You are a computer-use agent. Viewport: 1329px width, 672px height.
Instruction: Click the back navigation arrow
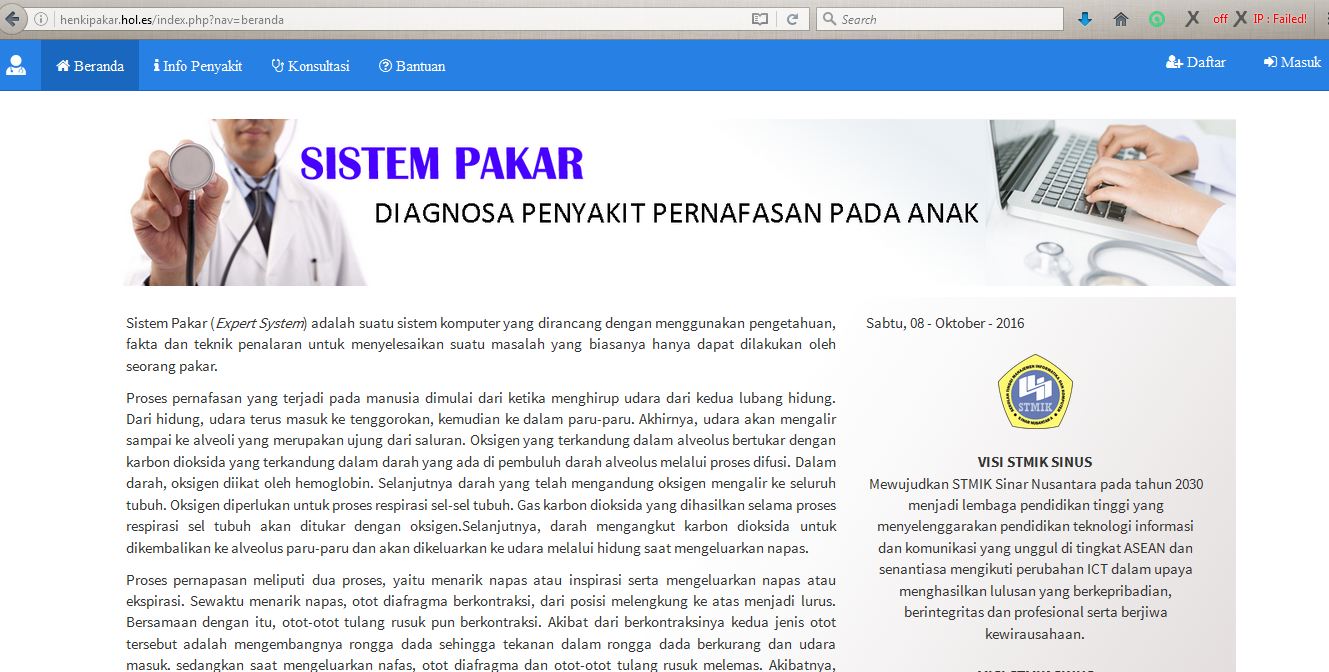pos(12,17)
